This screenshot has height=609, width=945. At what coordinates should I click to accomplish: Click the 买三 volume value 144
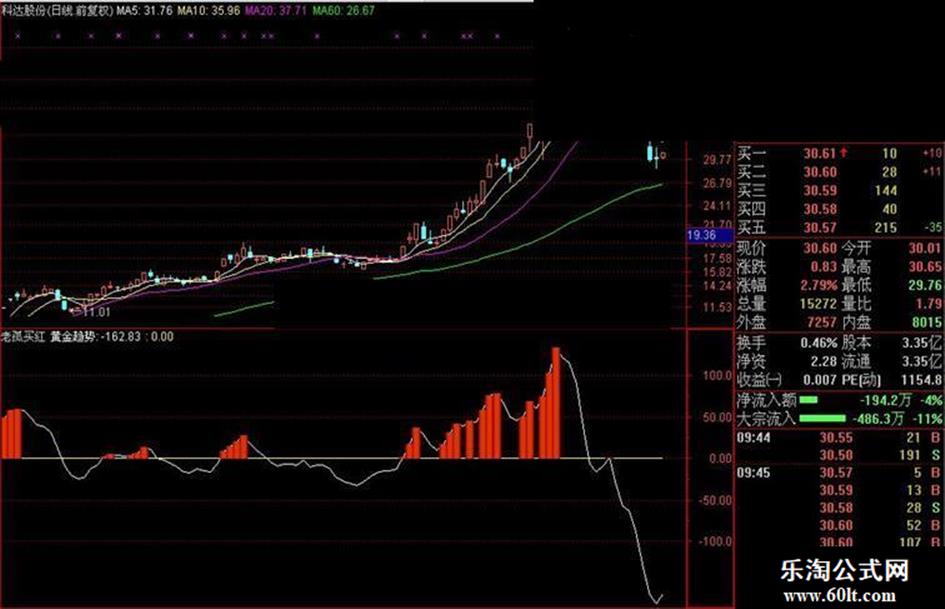(x=886, y=191)
